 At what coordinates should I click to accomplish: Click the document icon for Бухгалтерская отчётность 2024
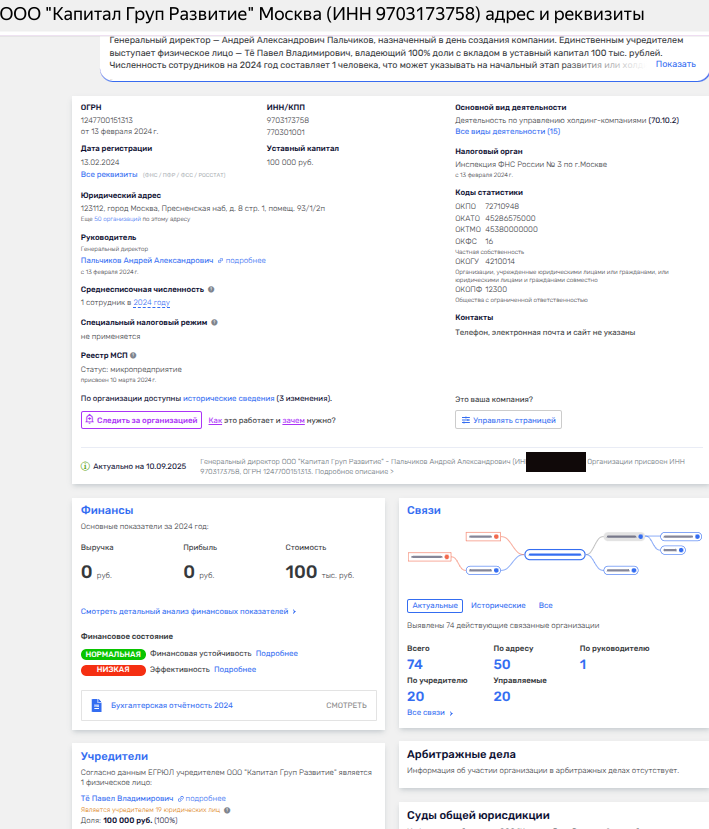pos(97,705)
